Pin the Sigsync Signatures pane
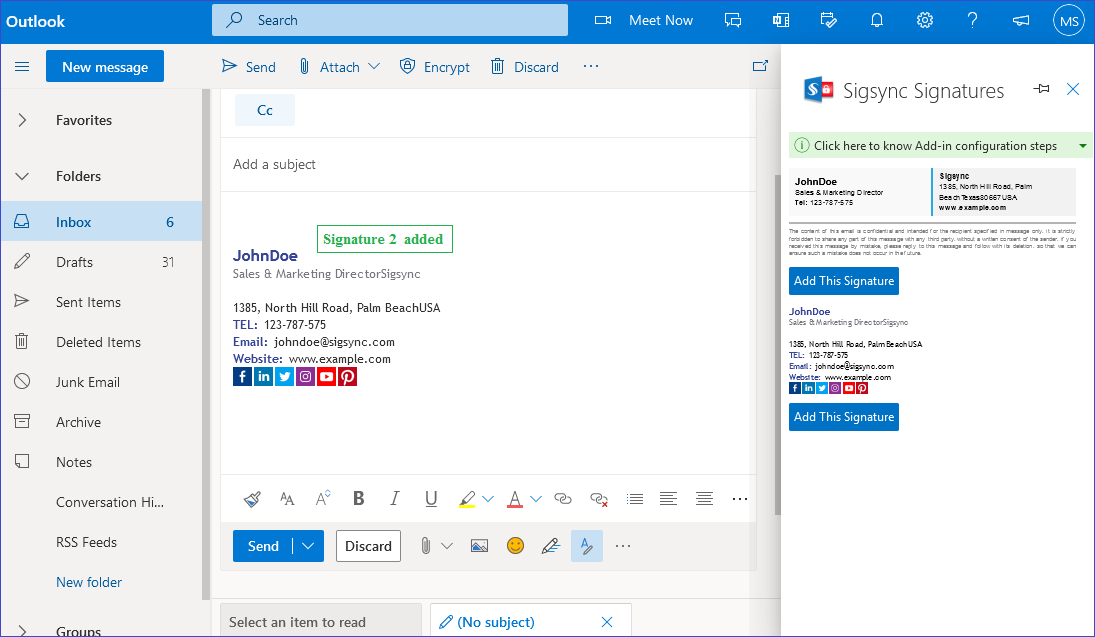Viewport: 1095px width, 637px height. point(1042,89)
